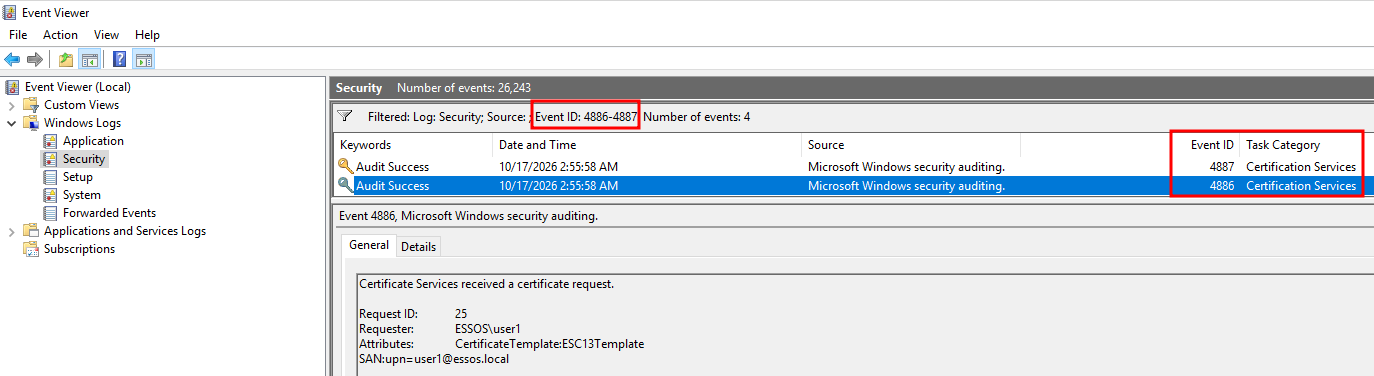Click the key icon of event 4887
Viewport: 1374px width, 376px height.
coord(345,167)
